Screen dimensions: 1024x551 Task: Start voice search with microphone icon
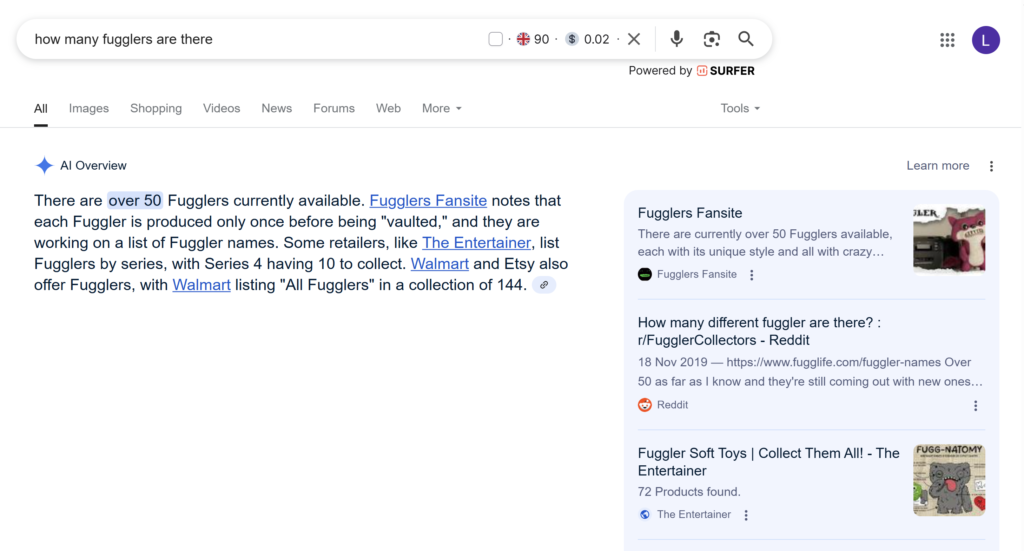click(677, 39)
